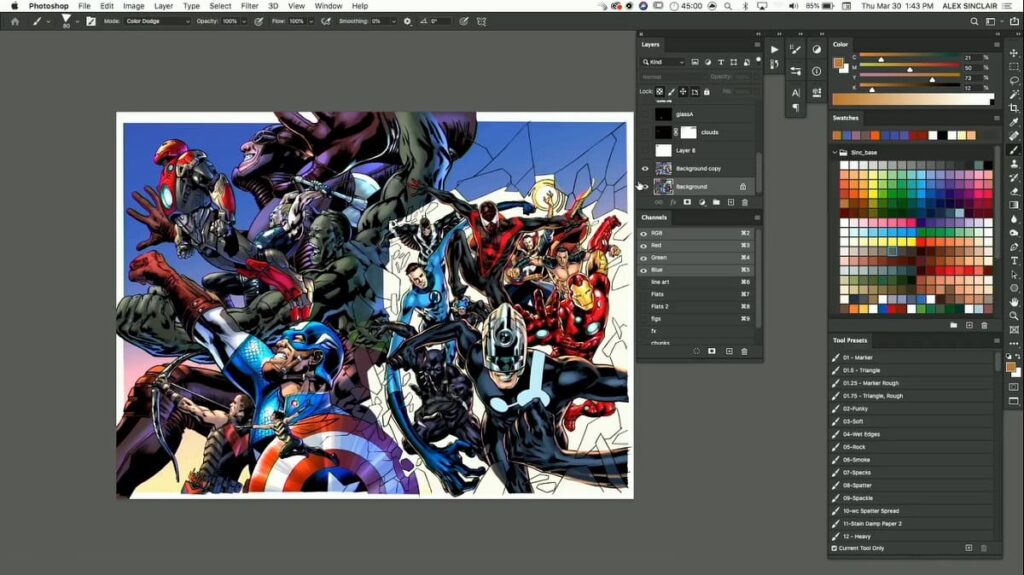Open the brush preset picker dropdown
Viewport: 1024px width, 575px height.
pos(77,22)
